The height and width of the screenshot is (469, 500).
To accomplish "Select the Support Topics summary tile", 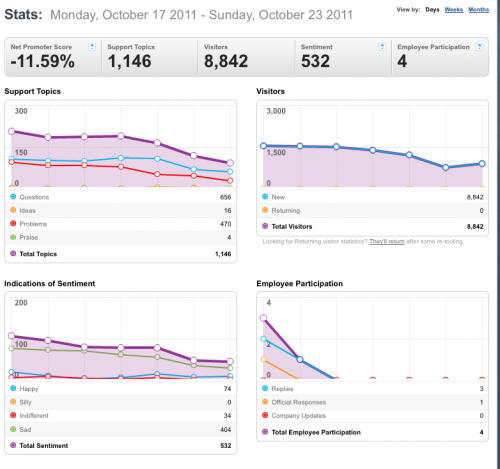I will 150,57.
